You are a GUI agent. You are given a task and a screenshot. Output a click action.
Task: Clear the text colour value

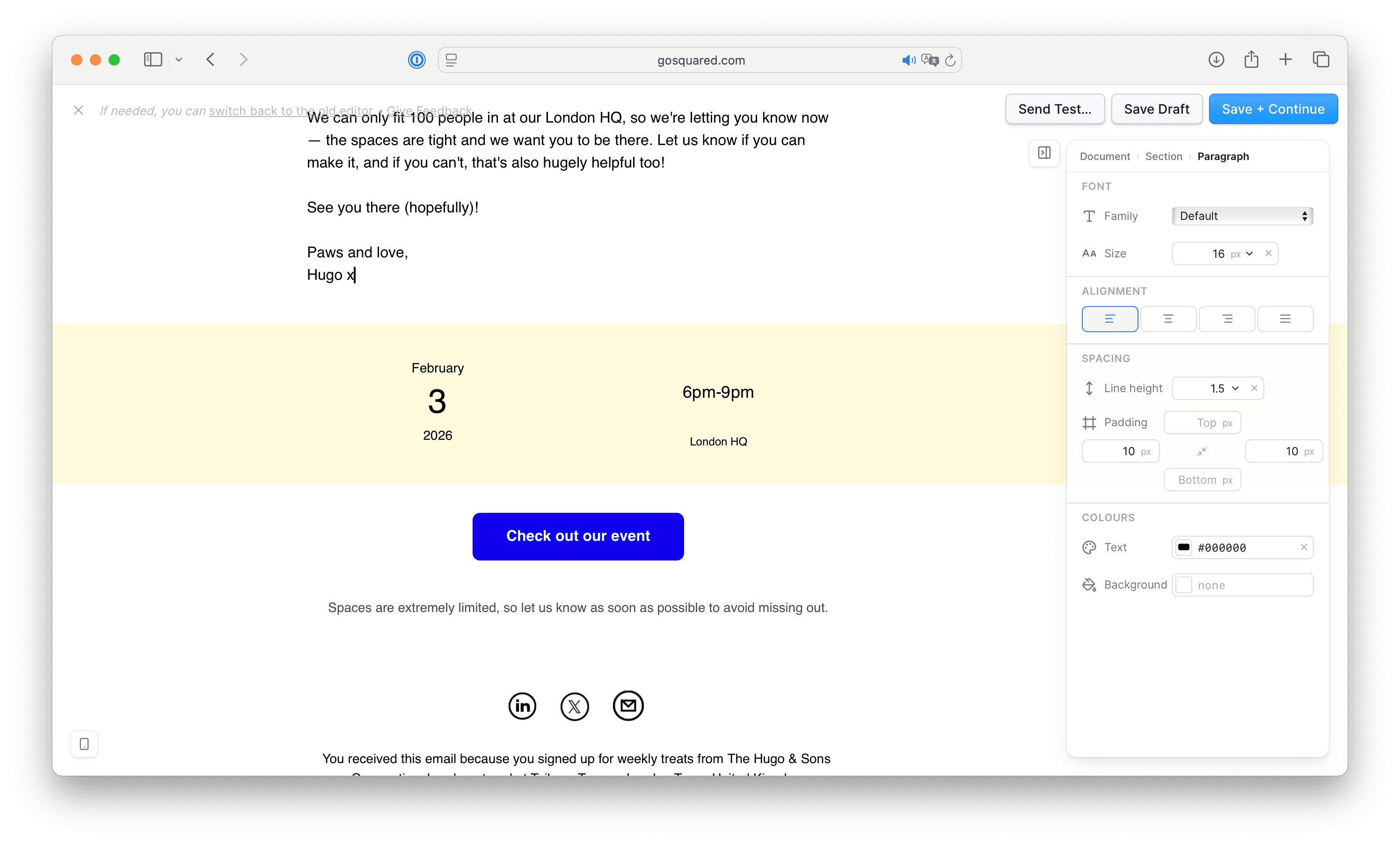[1304, 547]
